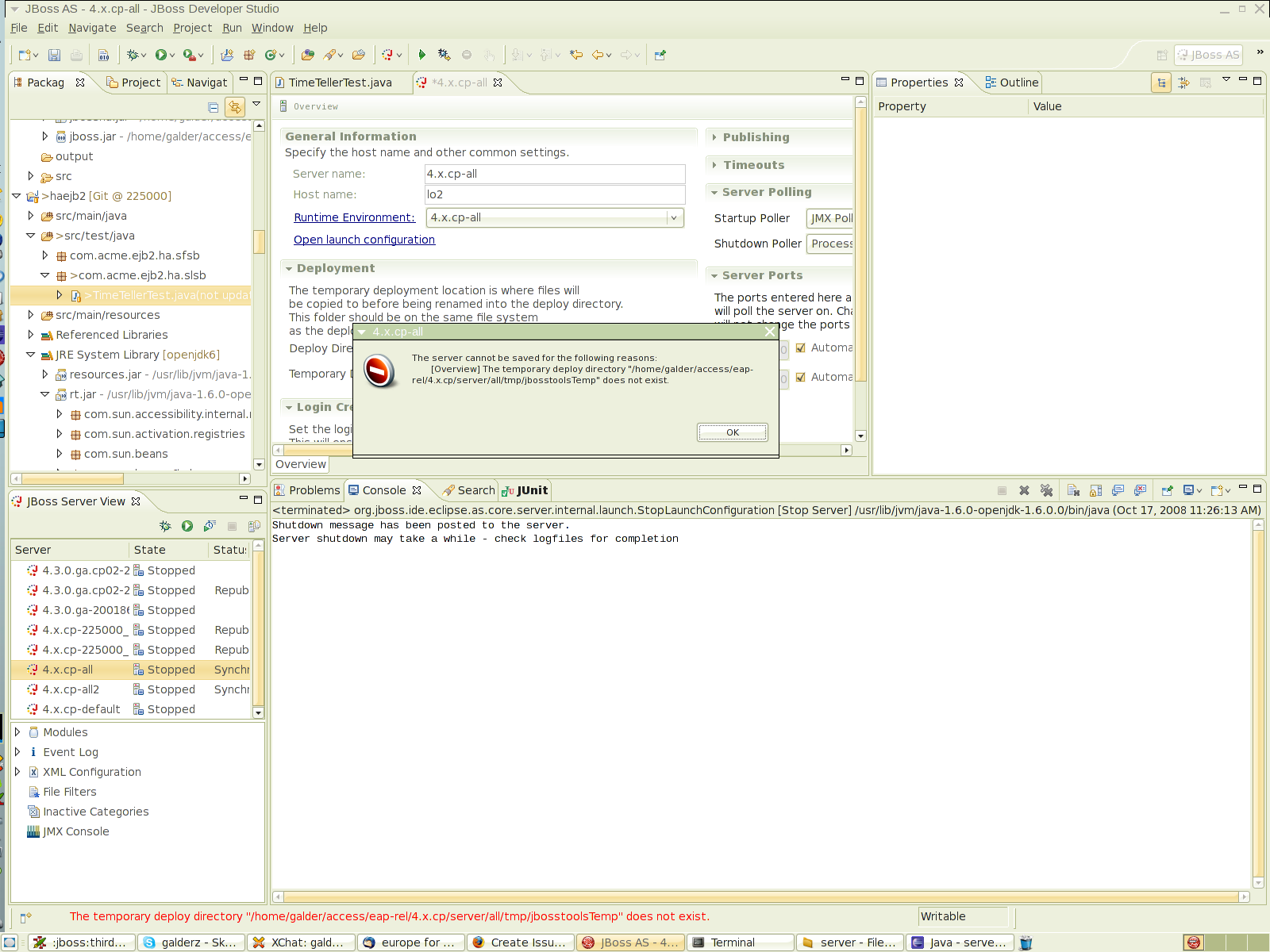The height and width of the screenshot is (952, 1270).
Task: Toggle second Automatic port detection checkbox
Action: 801,377
